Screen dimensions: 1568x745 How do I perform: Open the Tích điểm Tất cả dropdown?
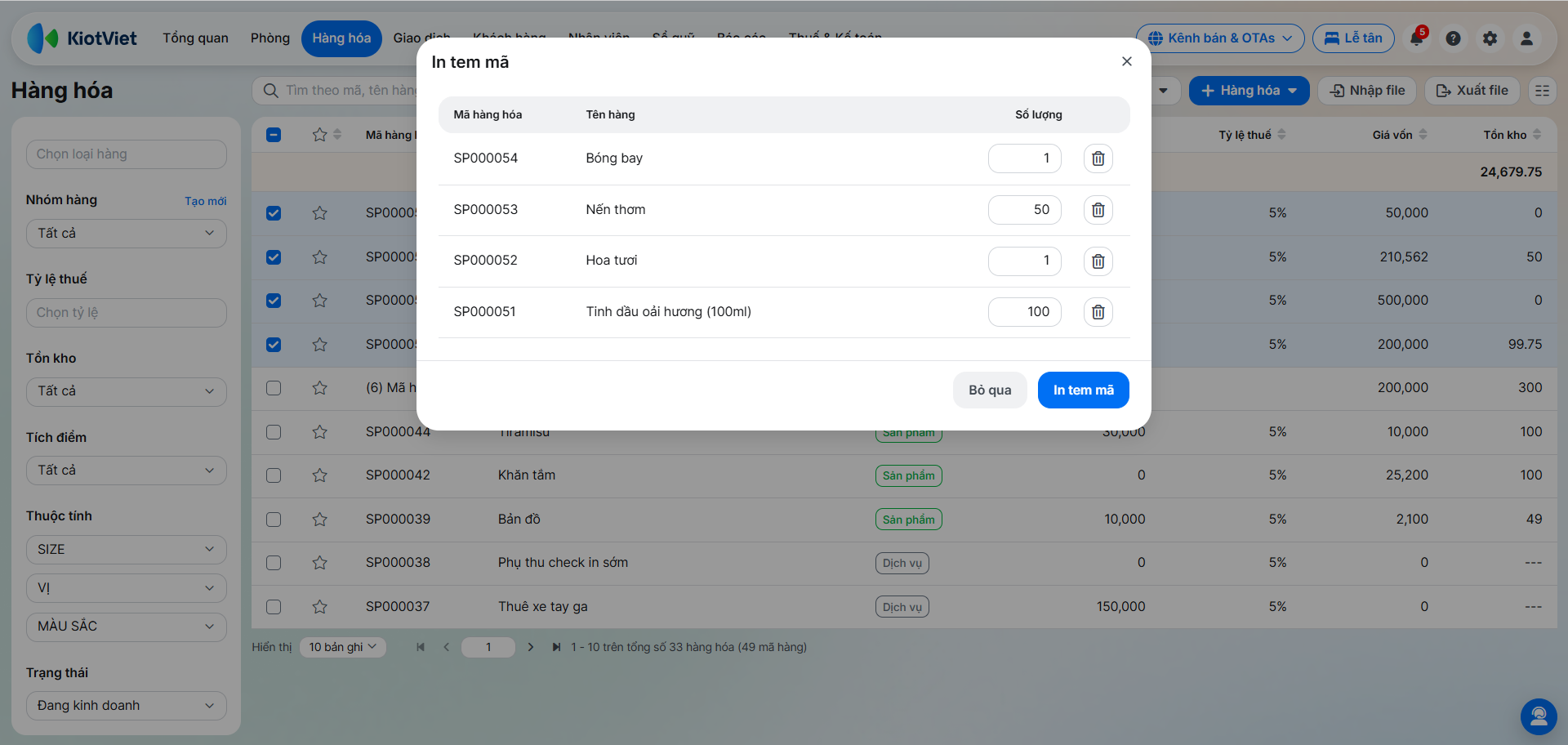(127, 471)
